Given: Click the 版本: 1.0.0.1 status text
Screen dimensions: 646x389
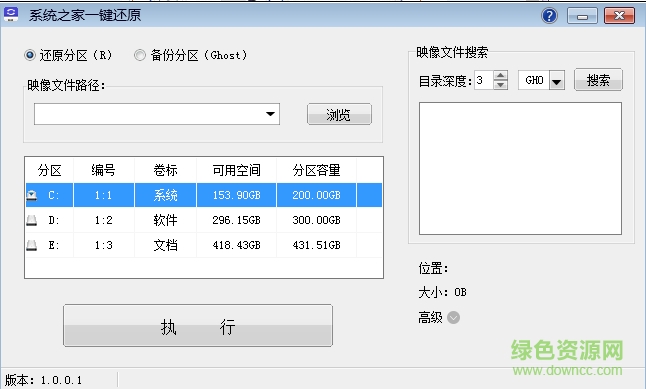Looking at the screenshot, I should pyautogui.click(x=43, y=380).
